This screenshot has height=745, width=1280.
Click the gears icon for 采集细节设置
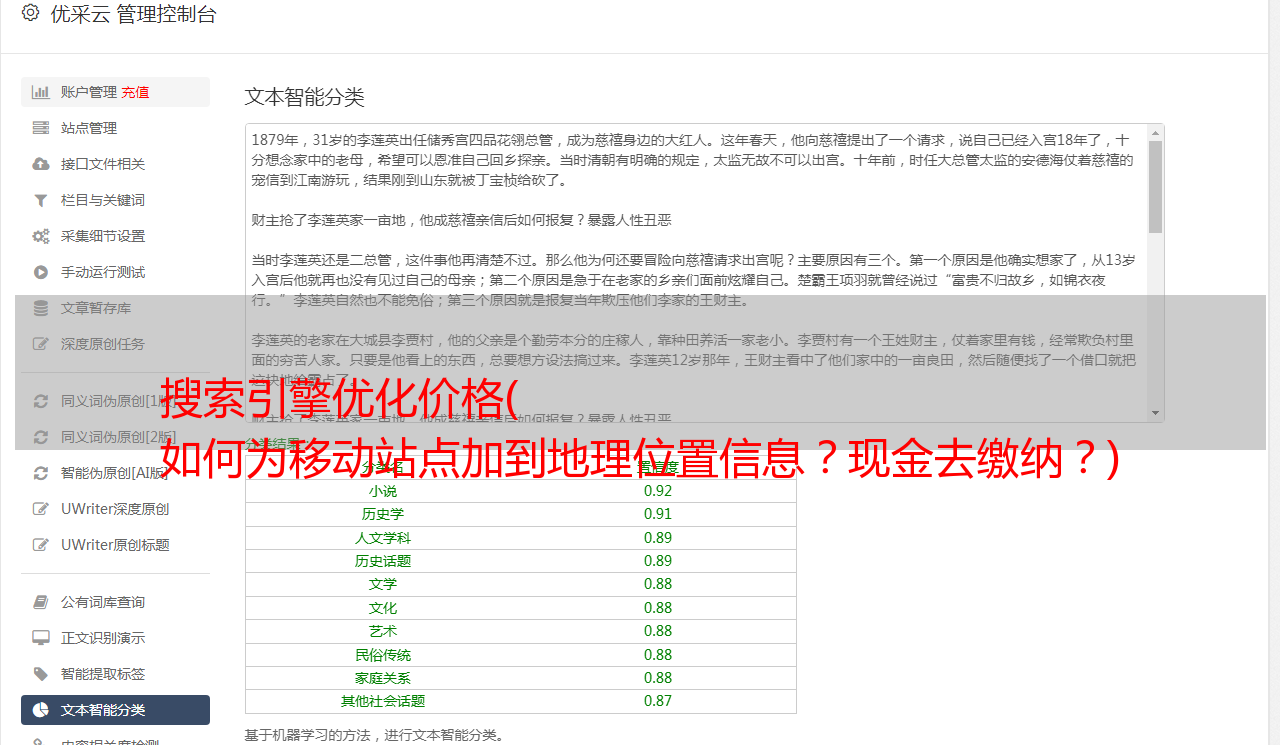pyautogui.click(x=40, y=236)
